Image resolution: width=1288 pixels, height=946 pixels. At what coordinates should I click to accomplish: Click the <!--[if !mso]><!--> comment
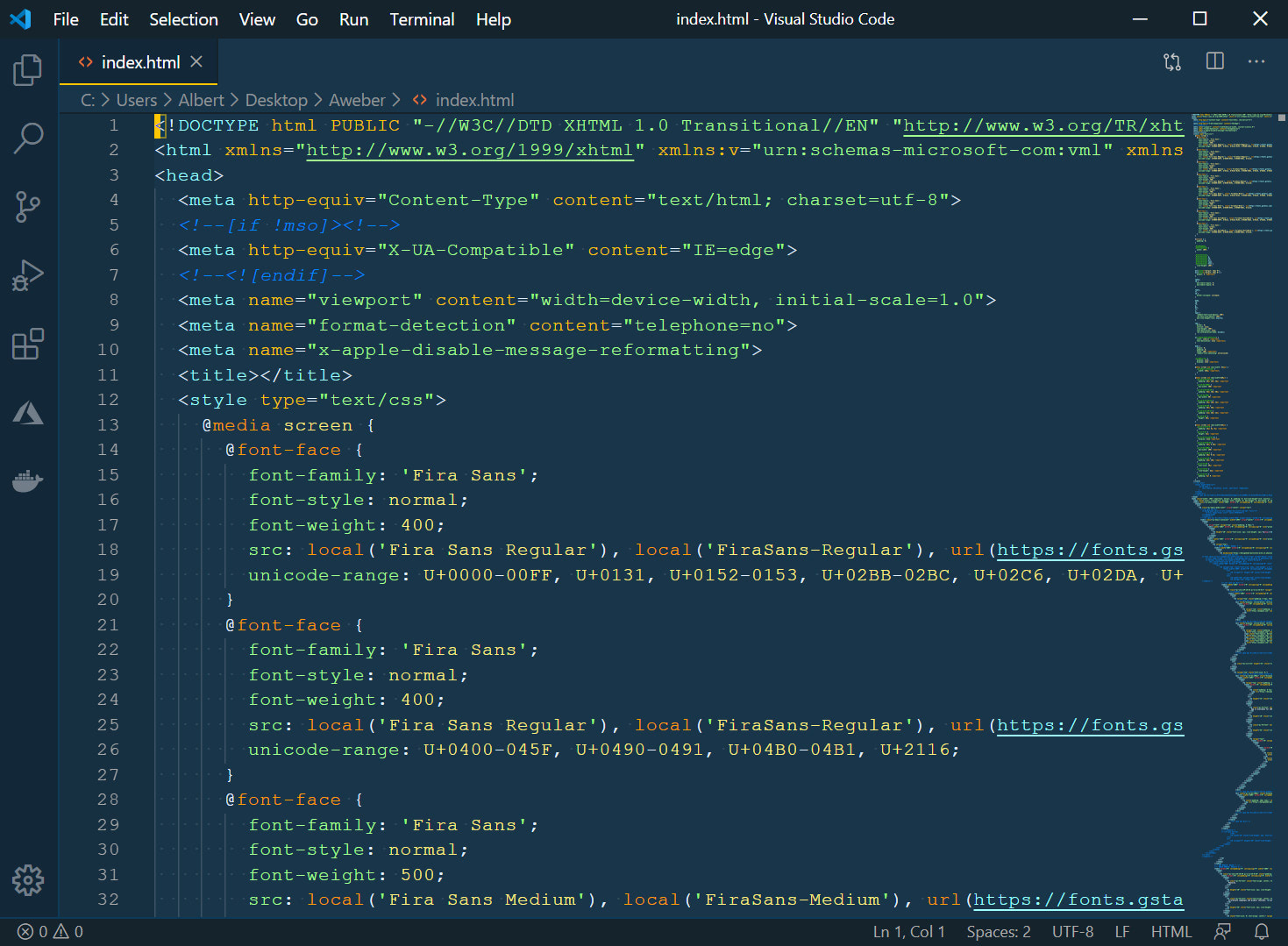(x=289, y=225)
